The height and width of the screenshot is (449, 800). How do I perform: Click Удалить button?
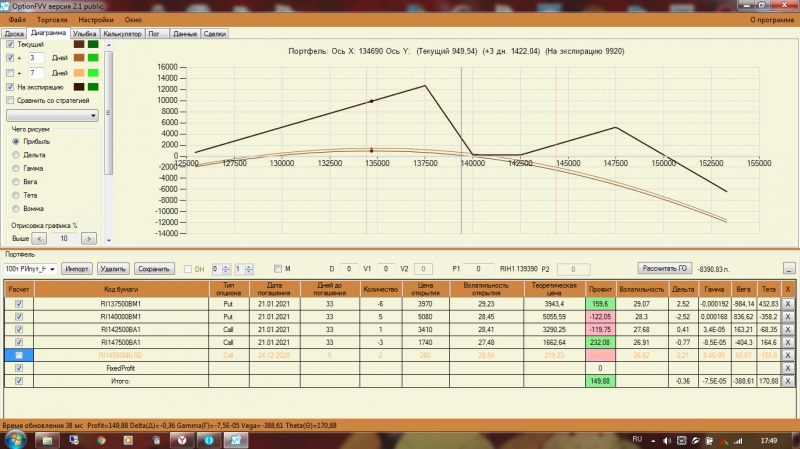pyautogui.click(x=113, y=269)
